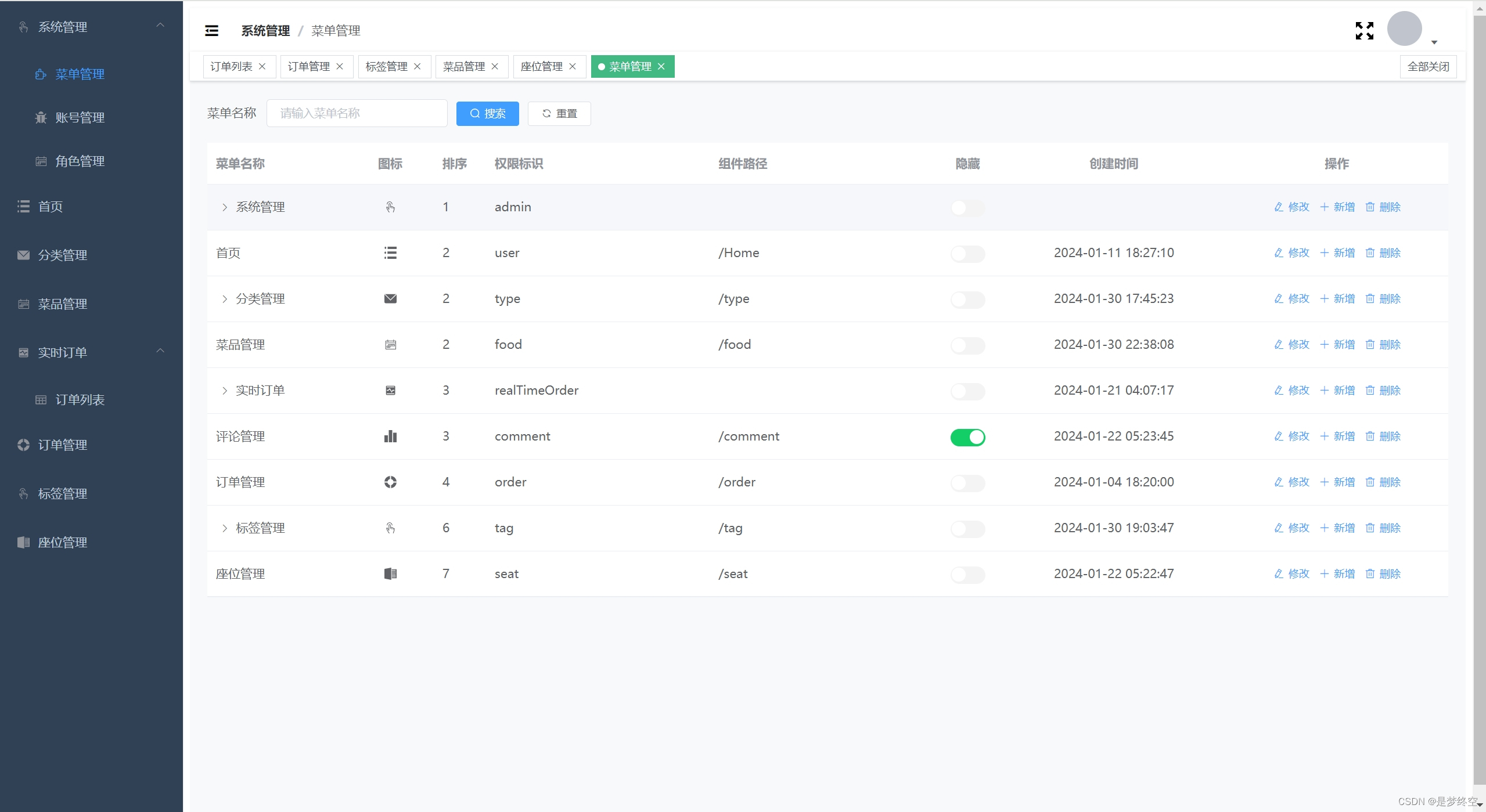This screenshot has height=812, width=1486.
Task: Close the active 菜单管理 tab
Action: point(661,67)
